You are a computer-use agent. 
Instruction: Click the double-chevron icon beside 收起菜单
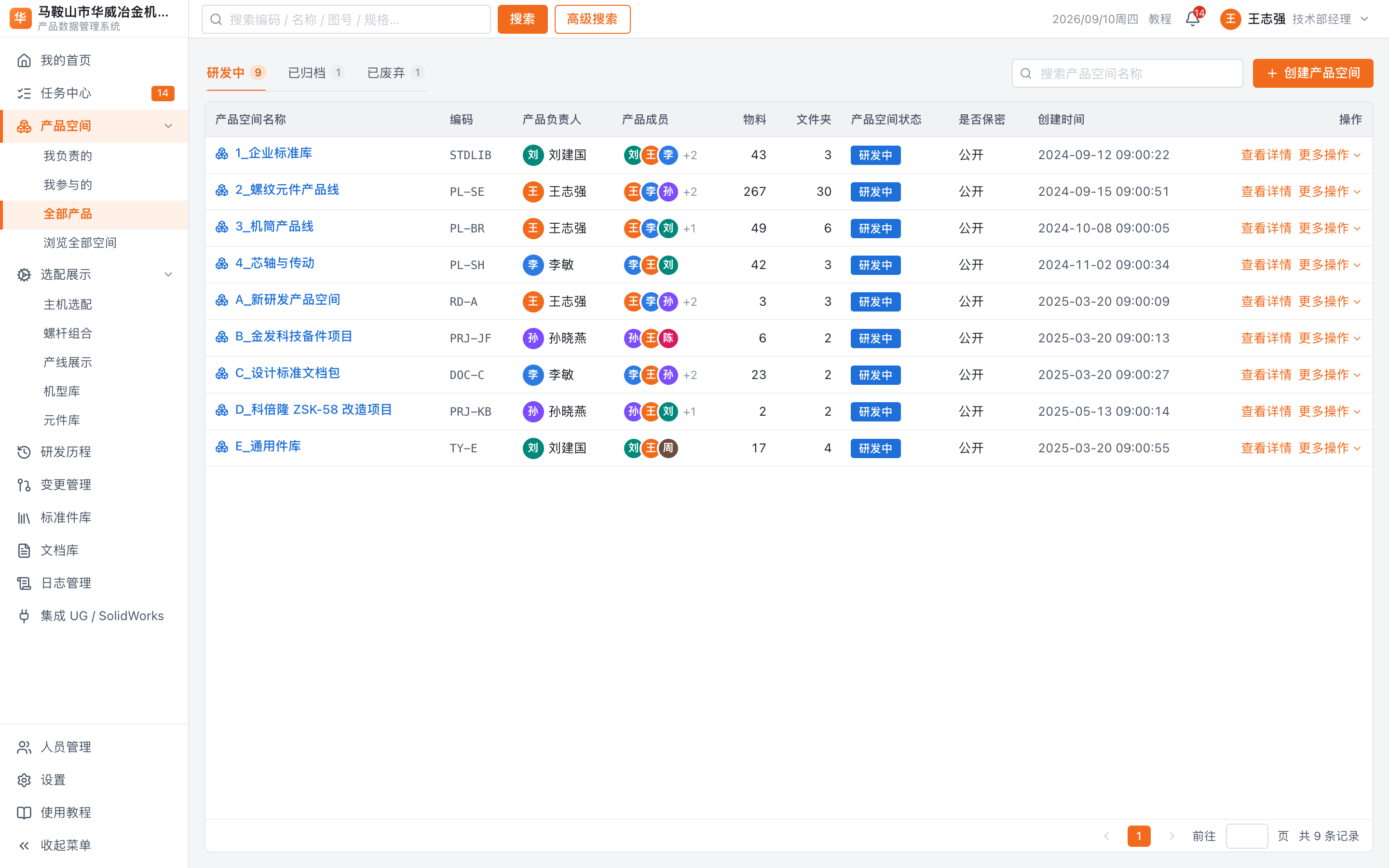[24, 845]
